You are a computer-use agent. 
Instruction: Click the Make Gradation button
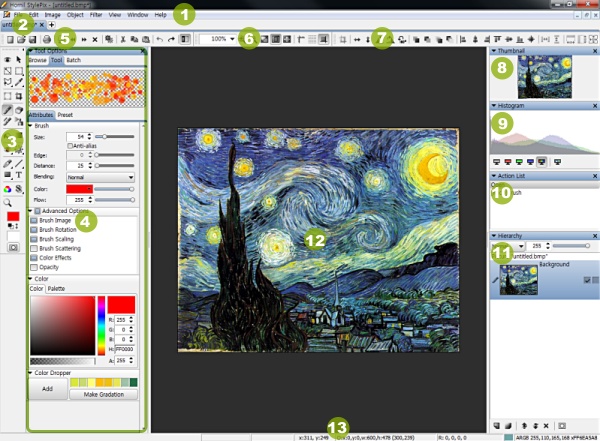(104, 394)
